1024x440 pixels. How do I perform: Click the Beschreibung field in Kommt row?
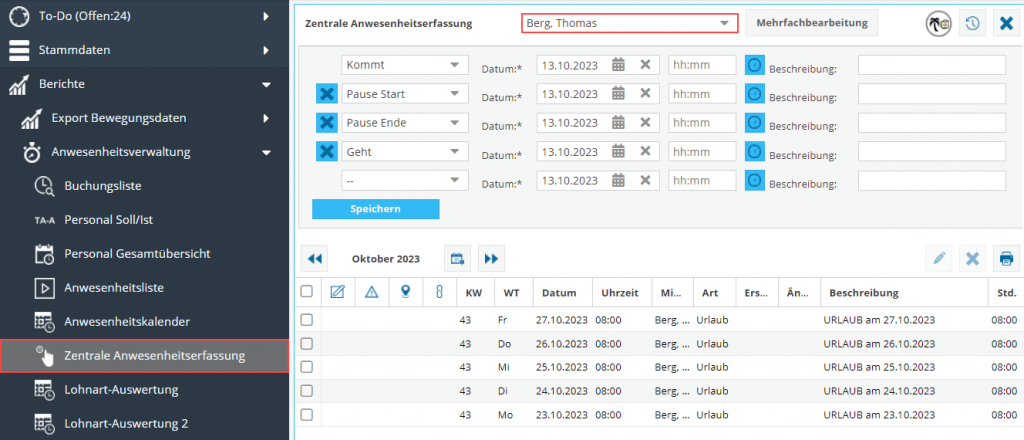[931, 65]
